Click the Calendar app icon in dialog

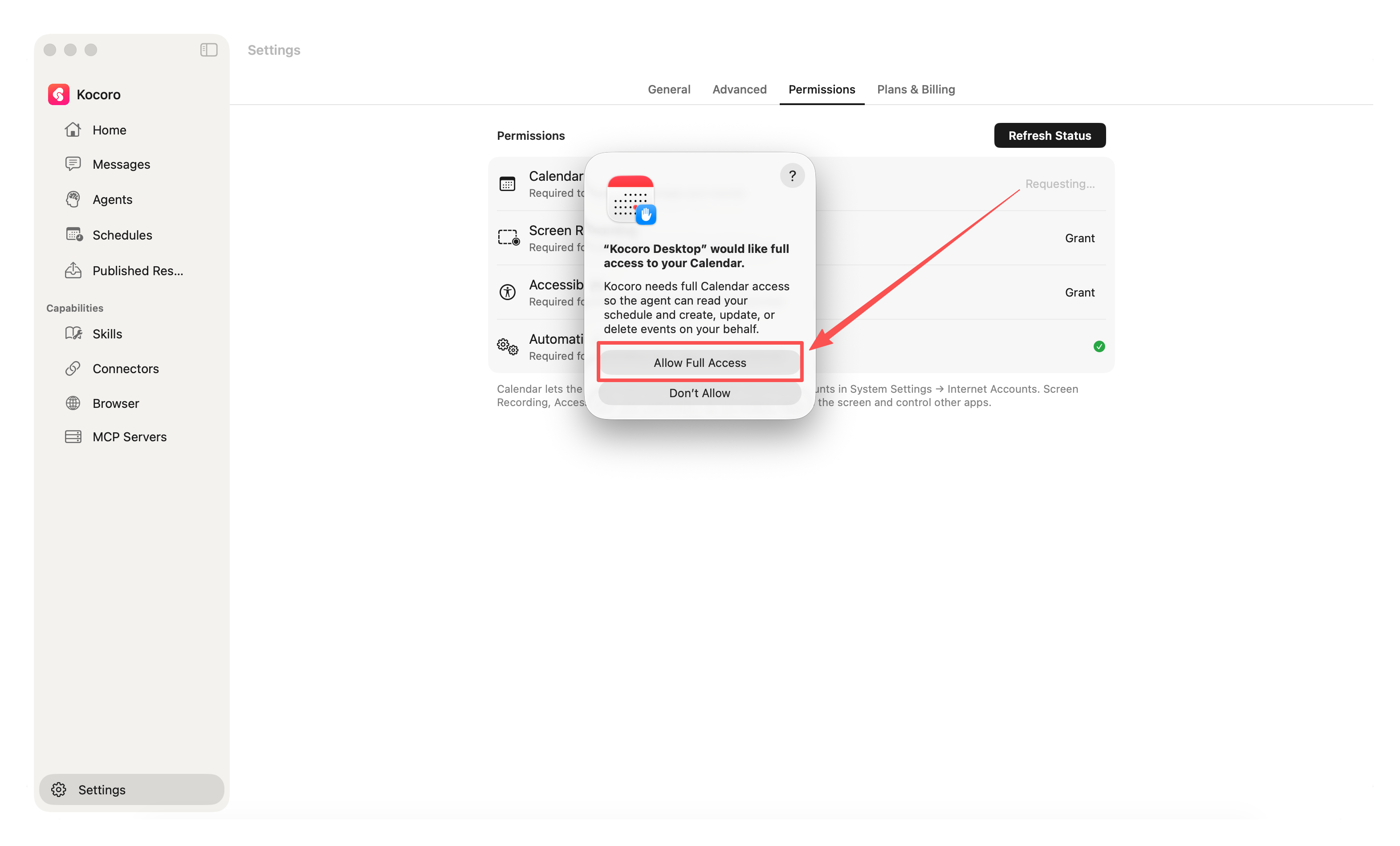631,199
